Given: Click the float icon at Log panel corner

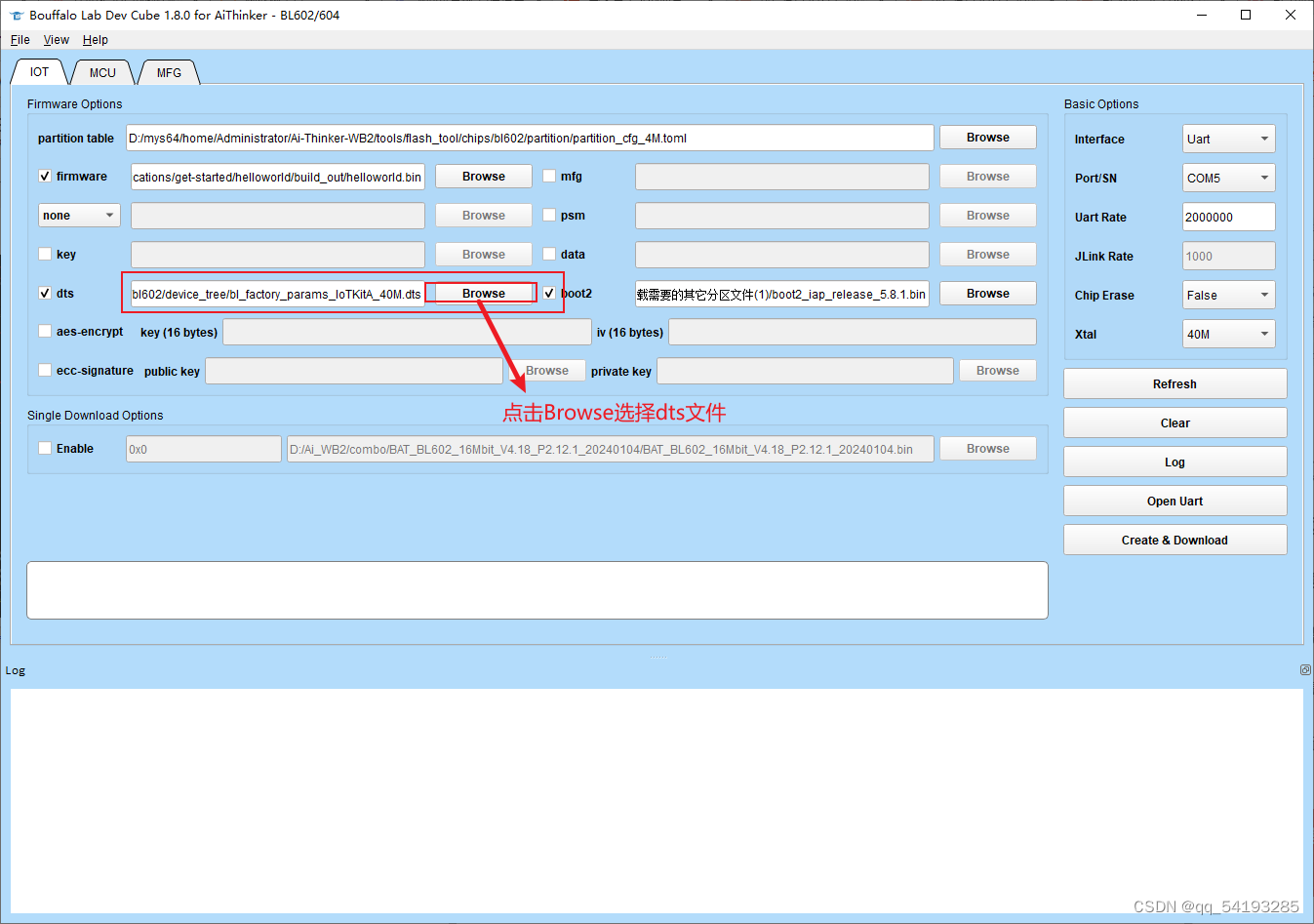Looking at the screenshot, I should point(1305,670).
